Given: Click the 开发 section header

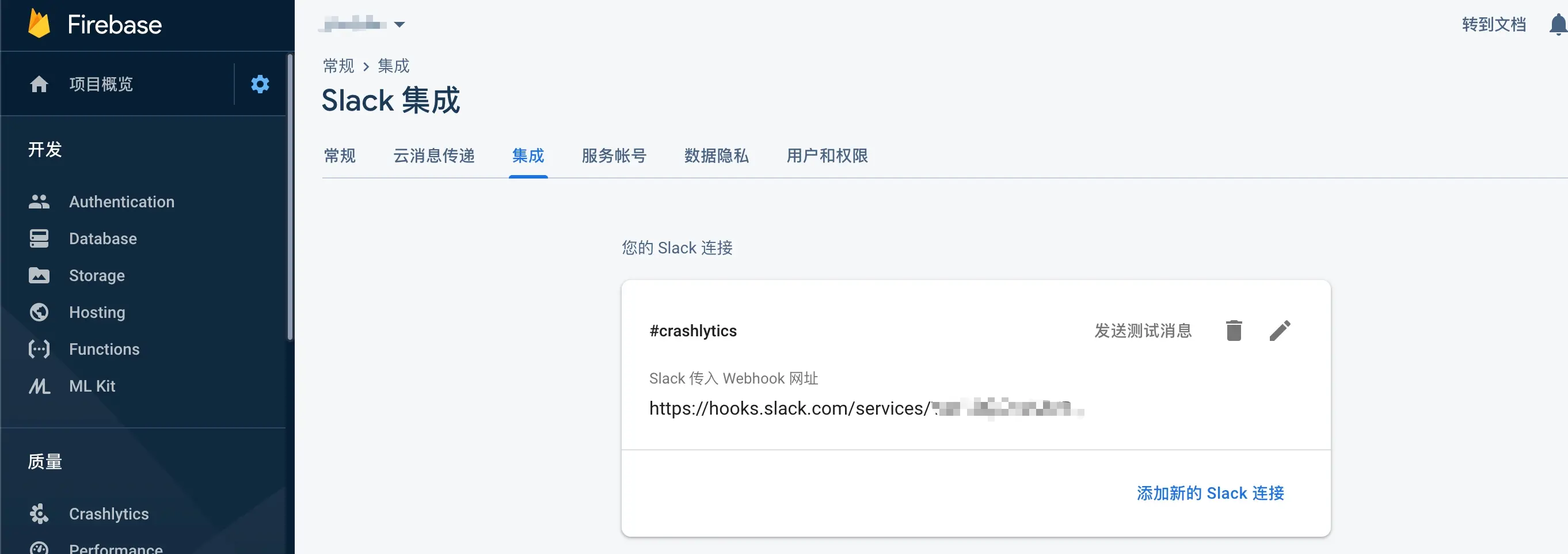Looking at the screenshot, I should coord(45,149).
